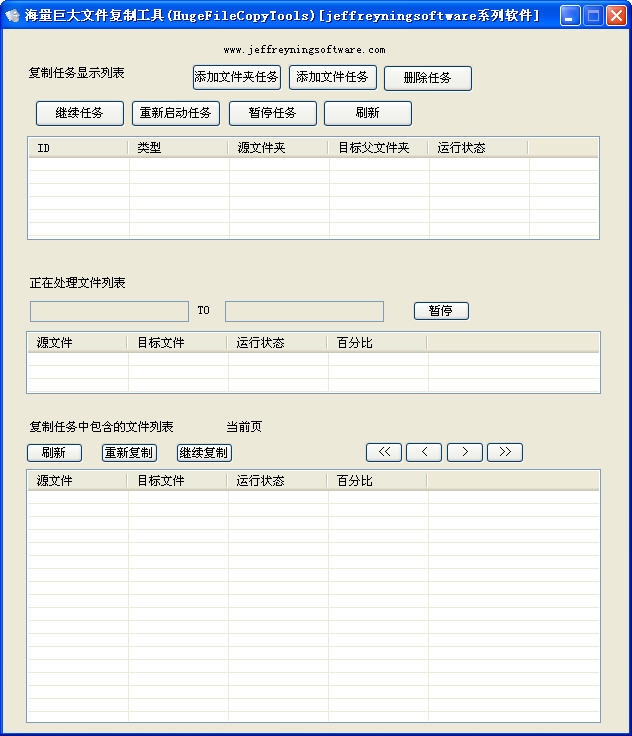The width and height of the screenshot is (632, 736).
Task: Click 百分比 header in processing list
Action: [x=377, y=343]
